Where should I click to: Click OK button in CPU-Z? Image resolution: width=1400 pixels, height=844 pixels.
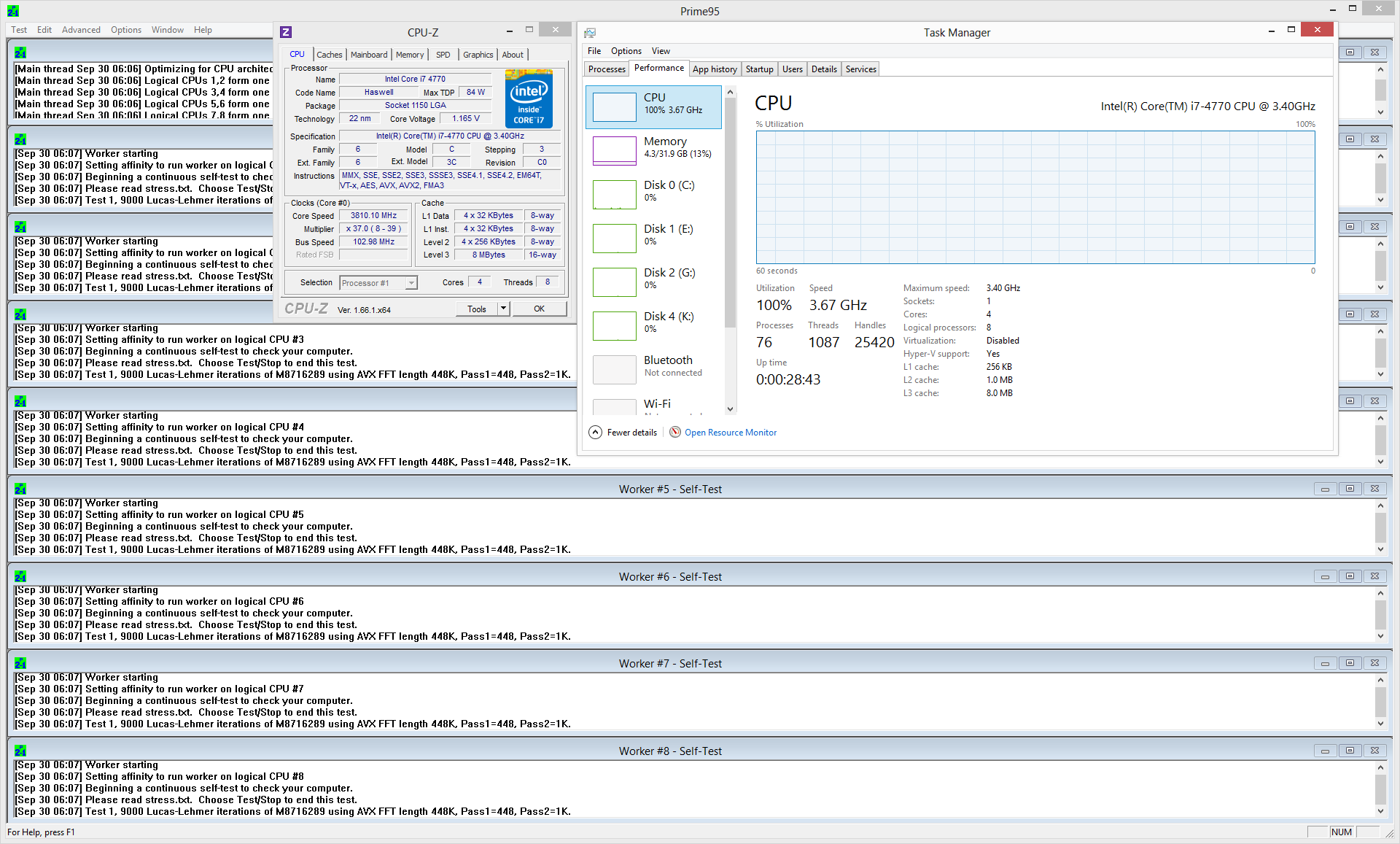tap(539, 309)
